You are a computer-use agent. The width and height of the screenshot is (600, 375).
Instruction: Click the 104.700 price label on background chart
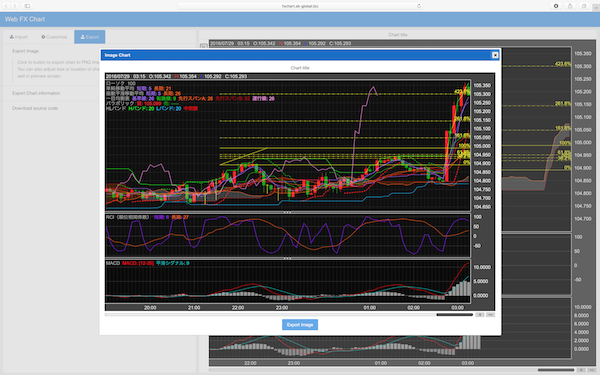click(x=583, y=219)
